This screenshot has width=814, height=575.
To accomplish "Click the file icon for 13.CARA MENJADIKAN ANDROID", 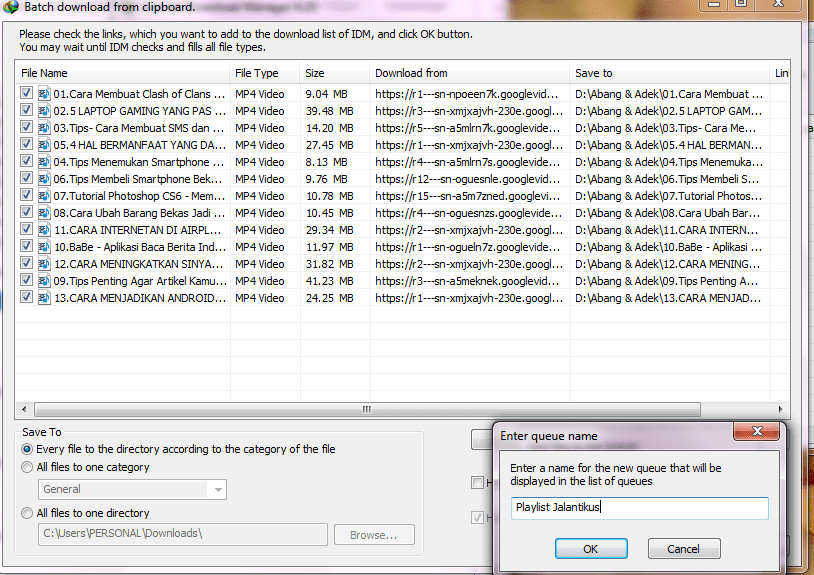I will point(44,298).
